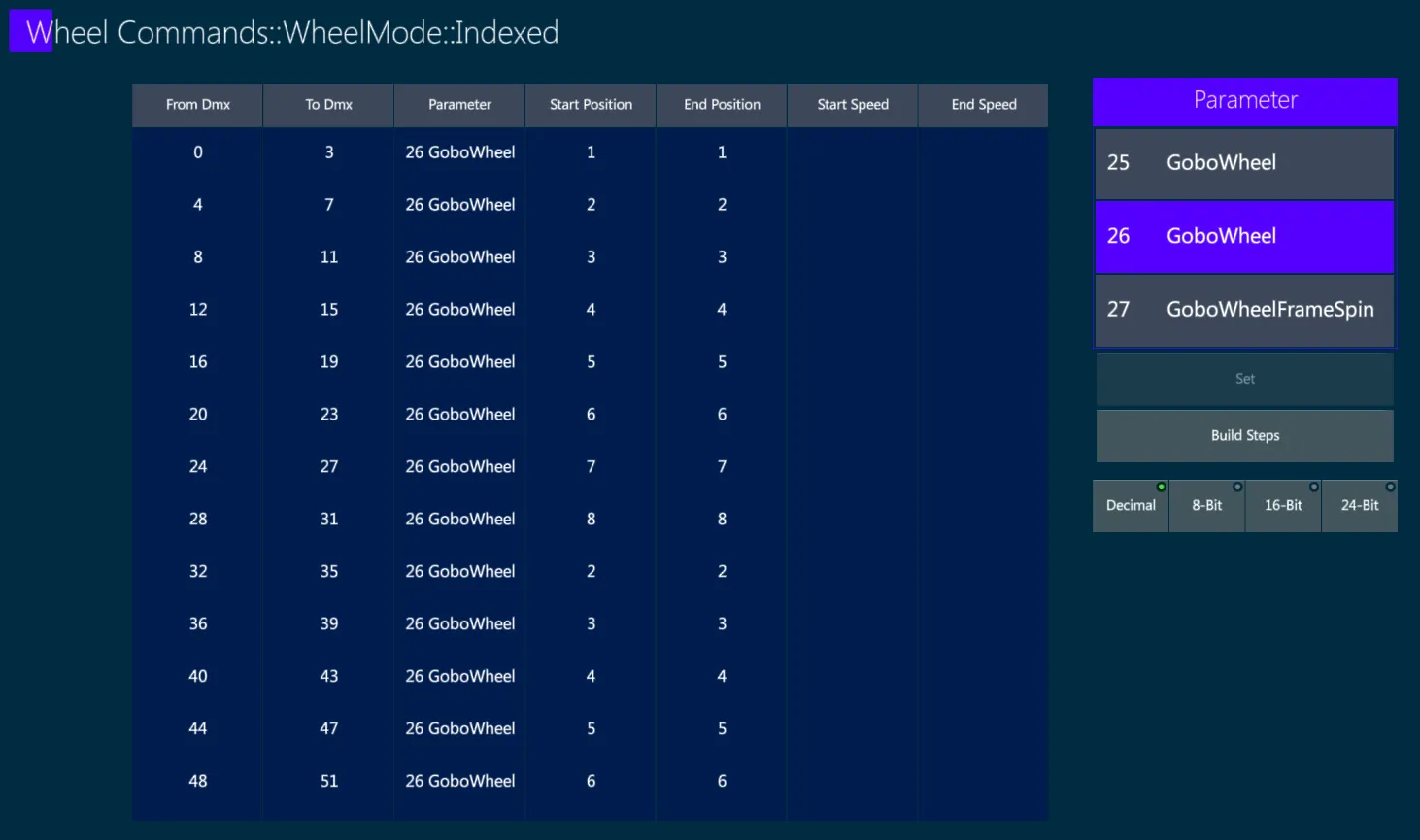Select From Dmx cell with value 0
This screenshot has height=840, width=1420.
point(198,152)
